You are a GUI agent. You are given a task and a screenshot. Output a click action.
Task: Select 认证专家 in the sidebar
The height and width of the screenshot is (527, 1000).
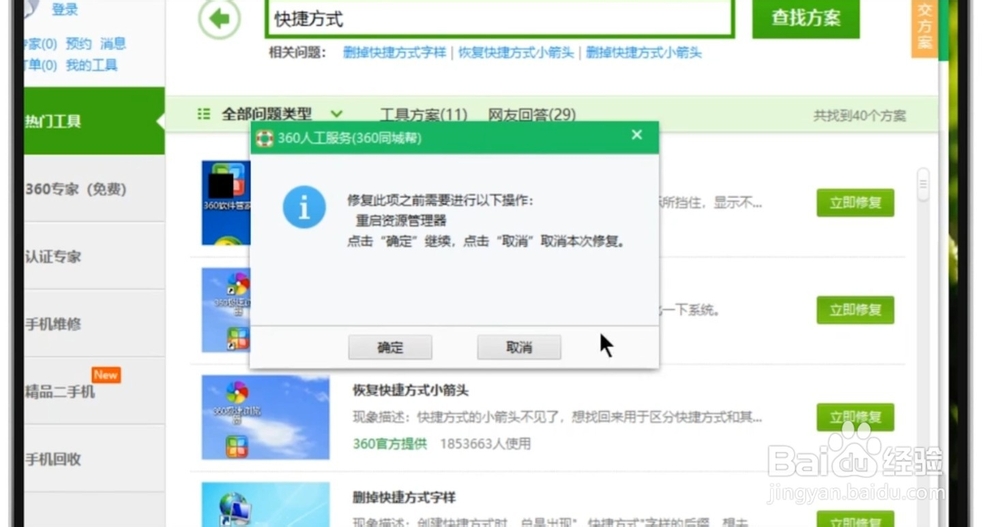[x=93, y=256]
